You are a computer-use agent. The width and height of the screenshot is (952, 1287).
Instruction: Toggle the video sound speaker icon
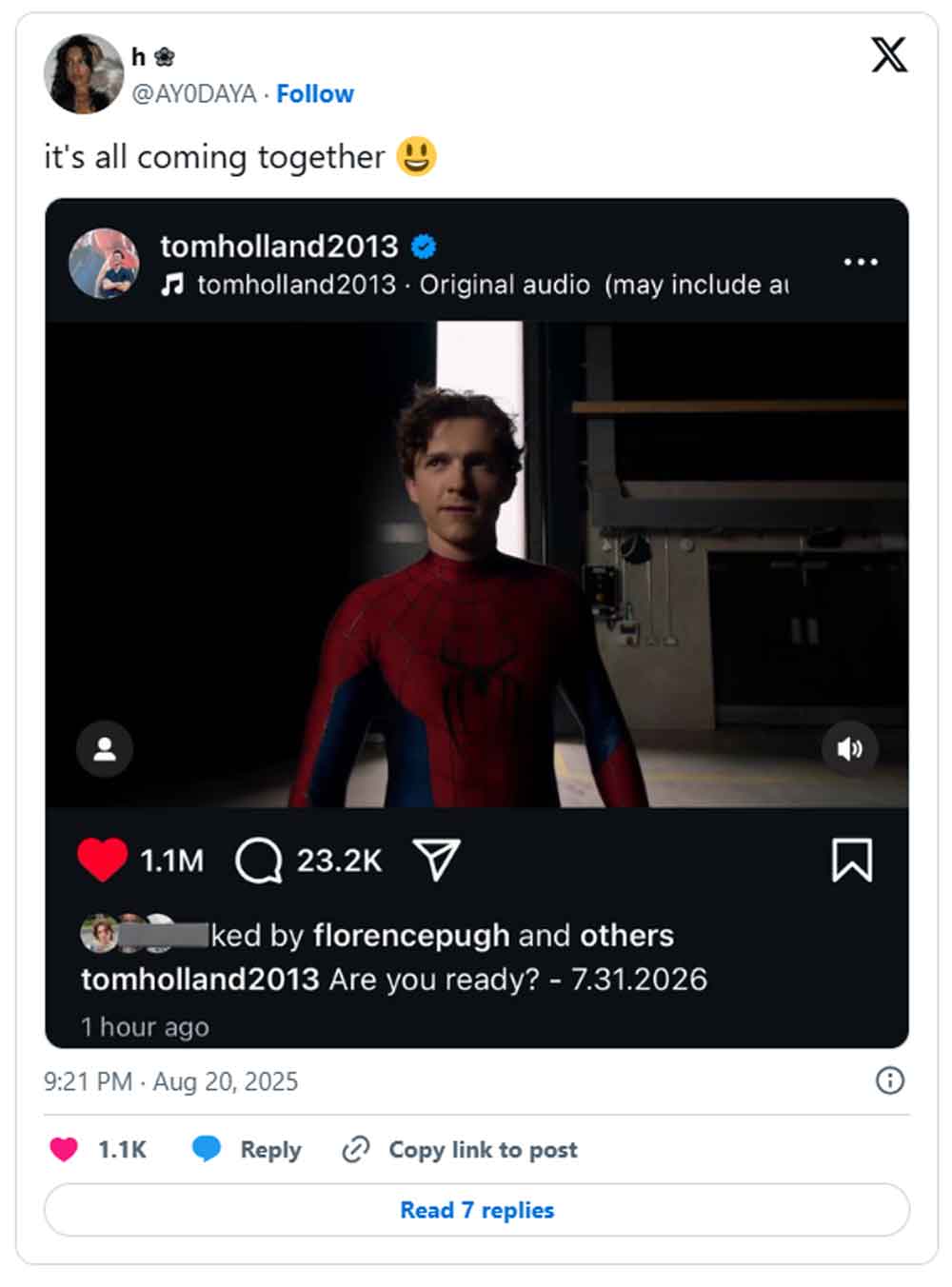849,749
